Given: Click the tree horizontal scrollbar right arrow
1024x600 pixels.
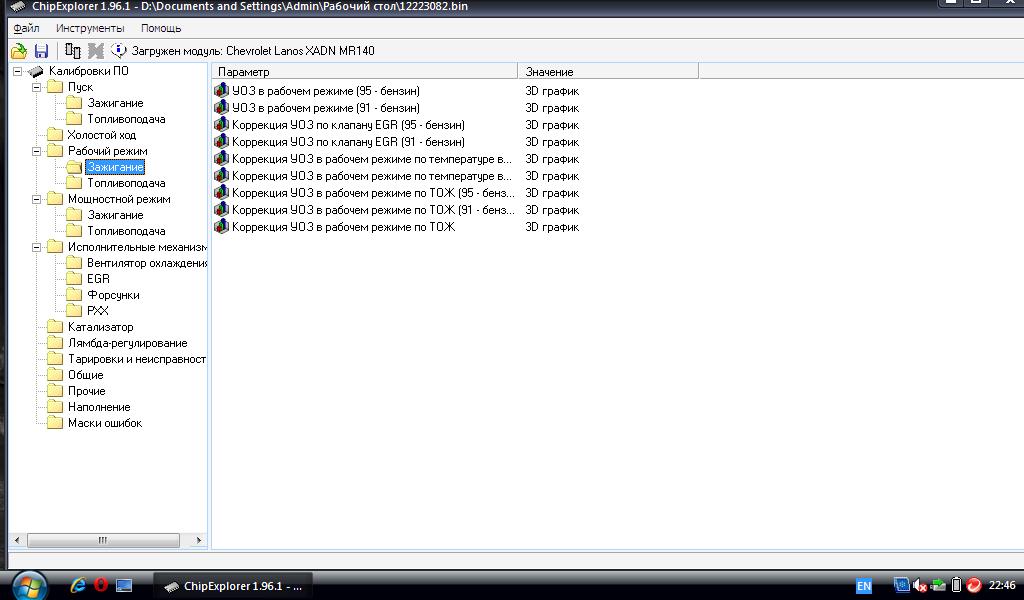Looking at the screenshot, I should pos(198,540).
